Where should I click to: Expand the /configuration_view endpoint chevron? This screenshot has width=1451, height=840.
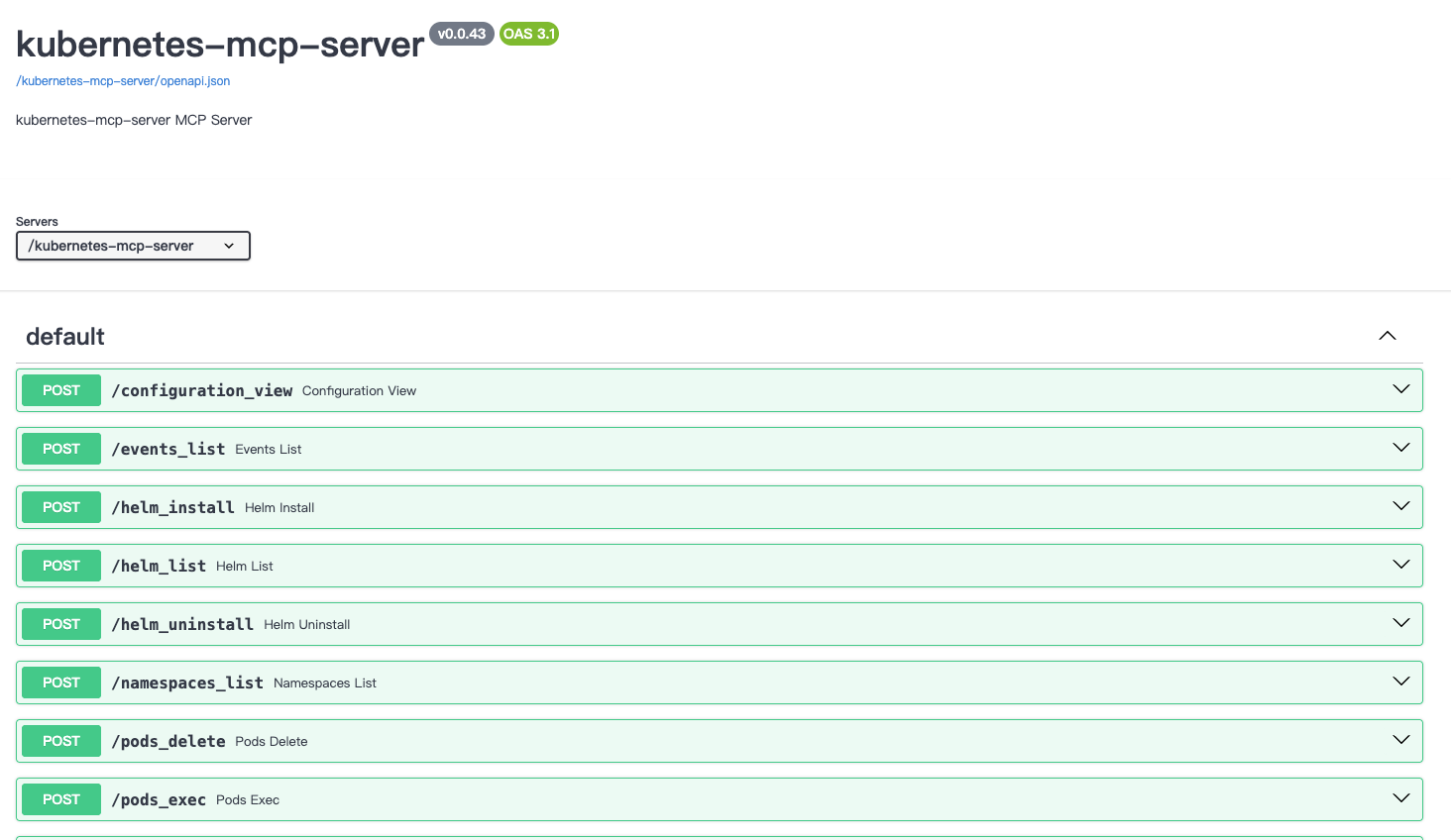tap(1400, 389)
